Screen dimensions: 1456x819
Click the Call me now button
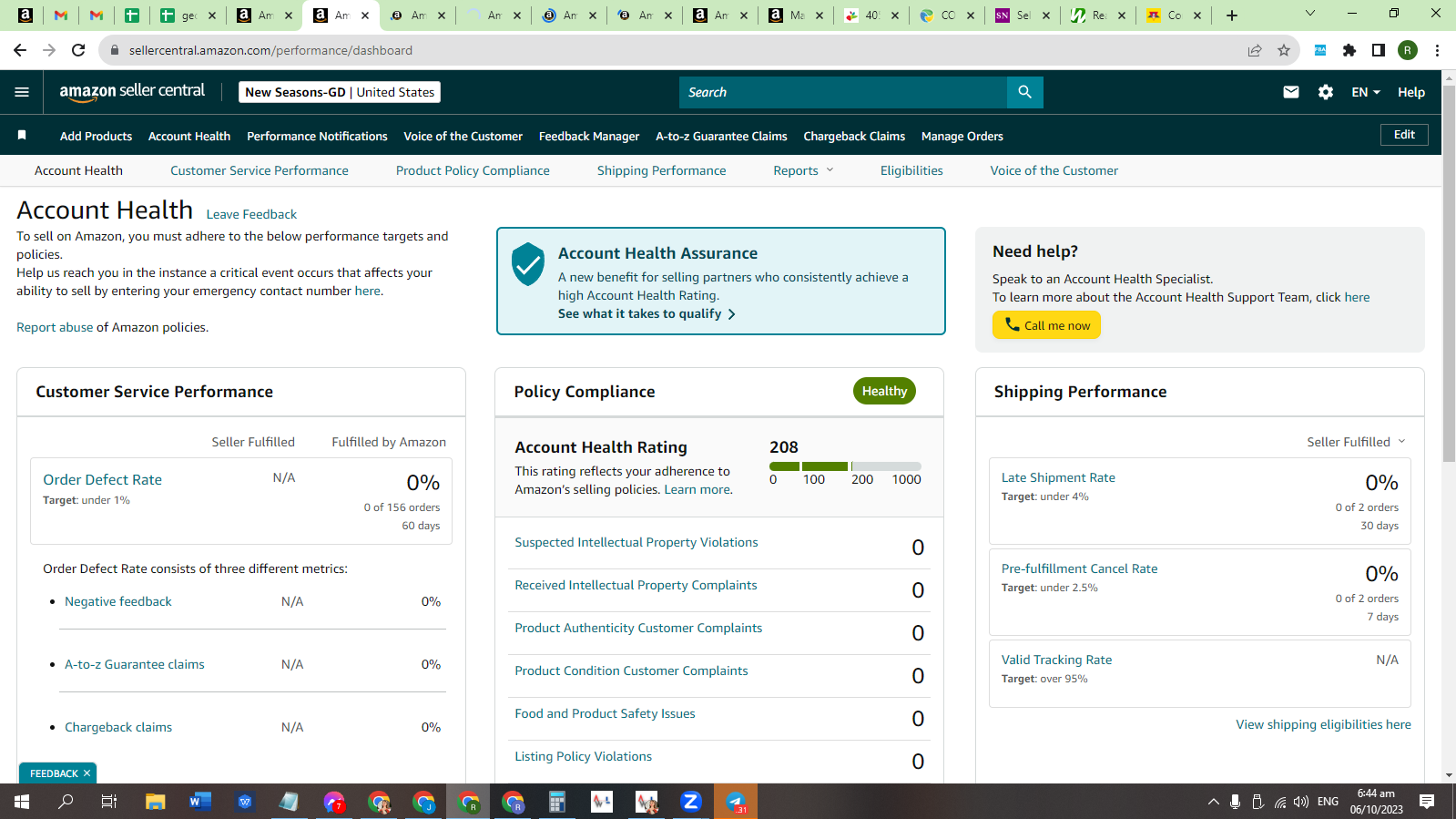tap(1046, 325)
